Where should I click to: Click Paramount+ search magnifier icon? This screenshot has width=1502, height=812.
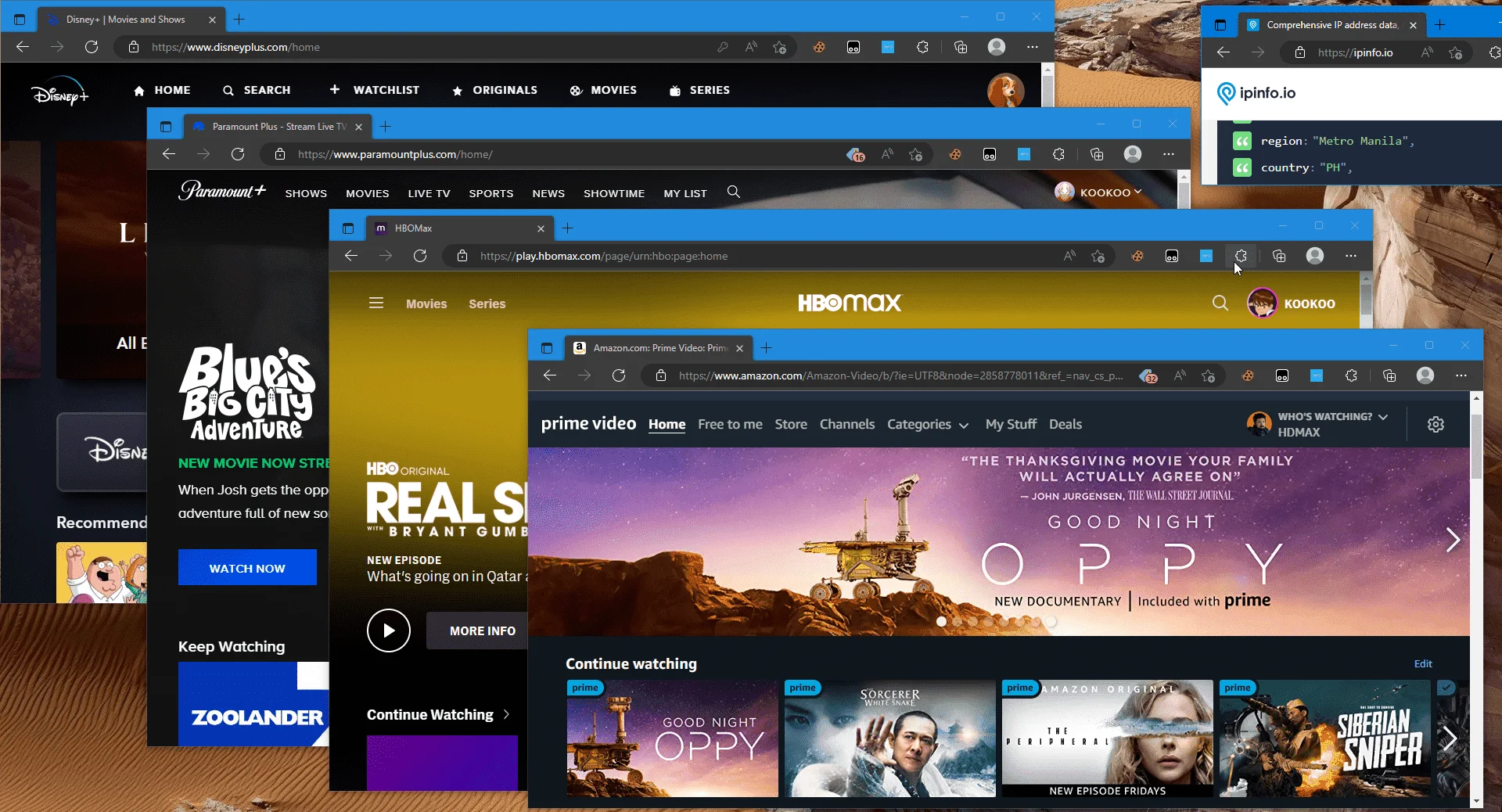tap(734, 192)
